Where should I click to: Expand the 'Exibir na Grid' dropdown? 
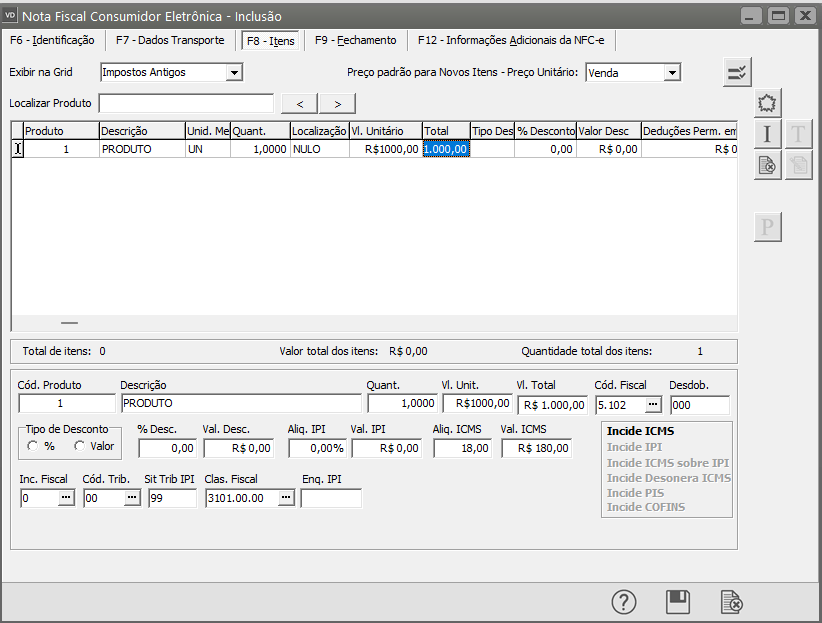pos(234,72)
